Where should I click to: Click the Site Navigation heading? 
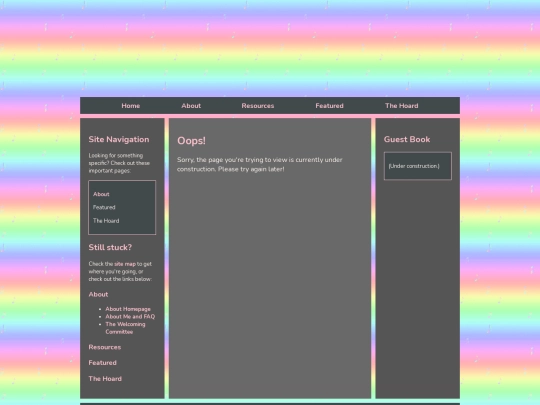119,139
